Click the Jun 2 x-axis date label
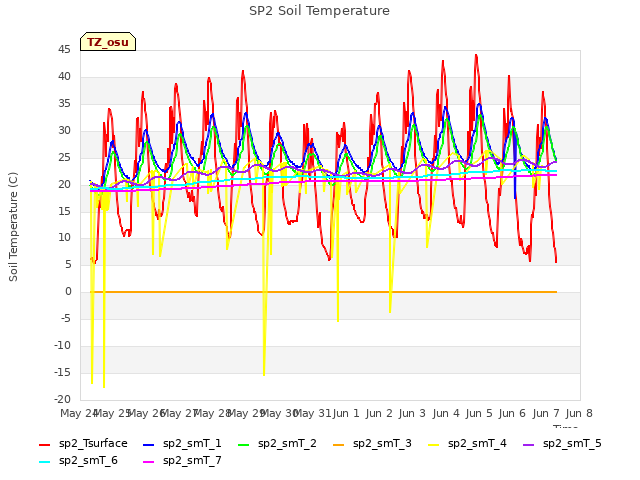Viewport: 640px width, 480px height. pos(379,413)
